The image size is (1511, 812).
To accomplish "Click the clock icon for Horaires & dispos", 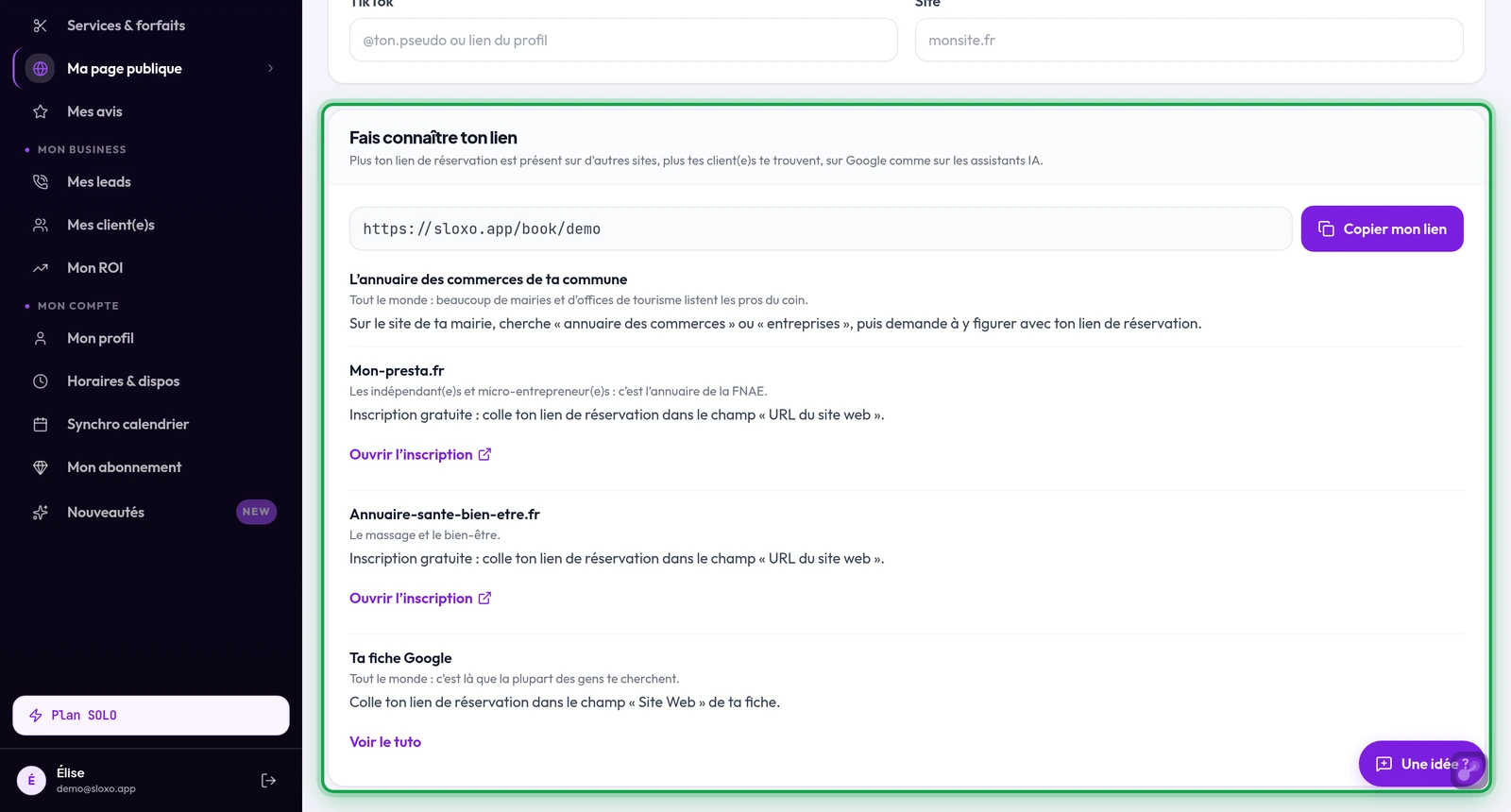I will 41,381.
